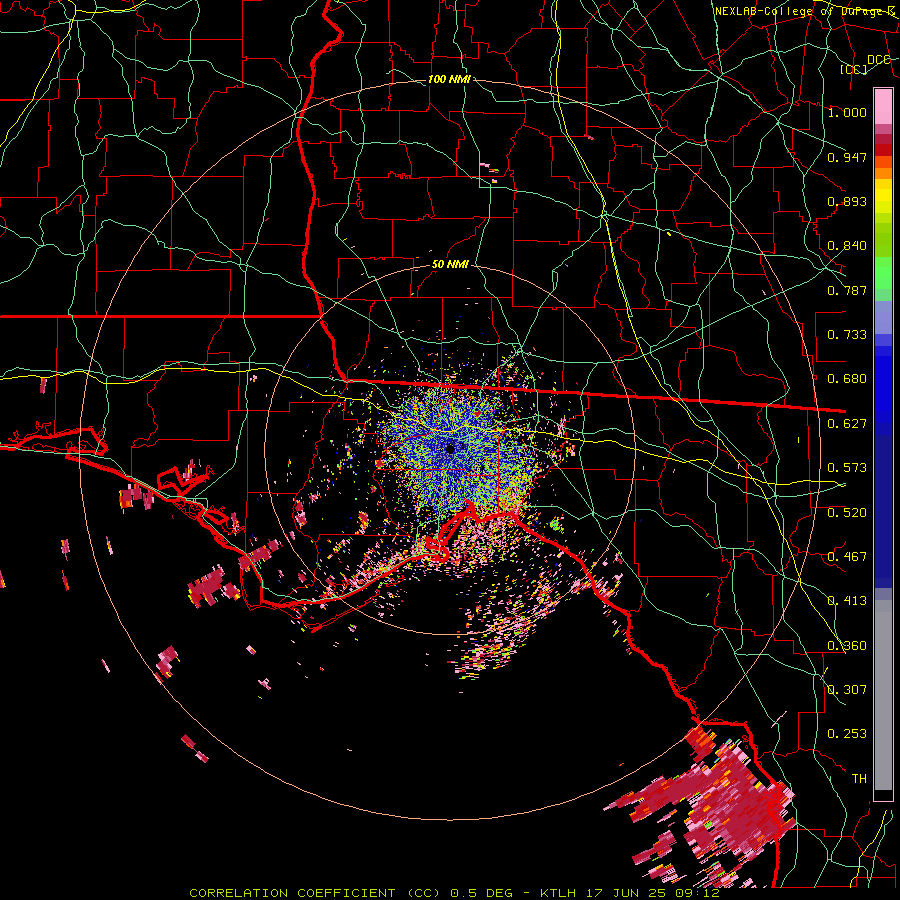Click the 0.680 color scale value
The image size is (900, 900).
[847, 379]
